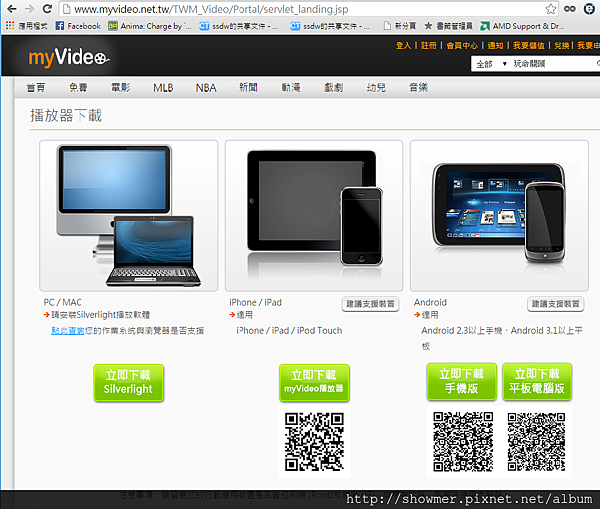Click the myVideo logo
The image size is (600, 509).
tap(69, 58)
